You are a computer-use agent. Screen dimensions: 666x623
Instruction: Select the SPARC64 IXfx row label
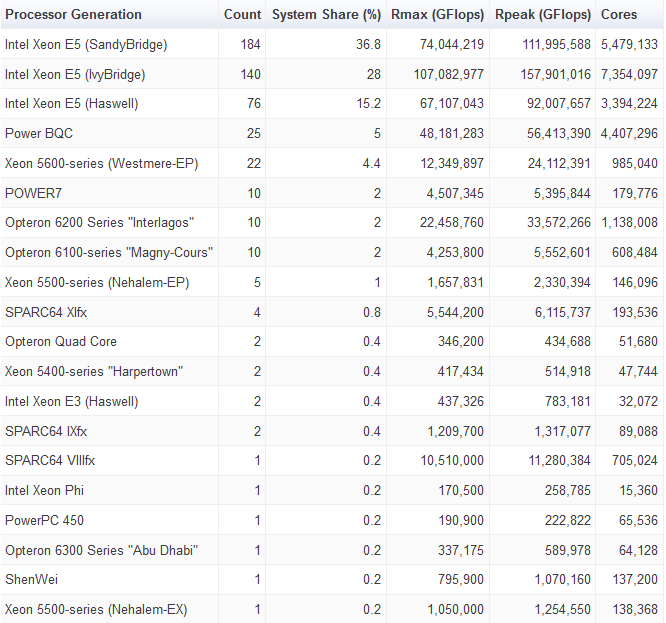coord(46,431)
